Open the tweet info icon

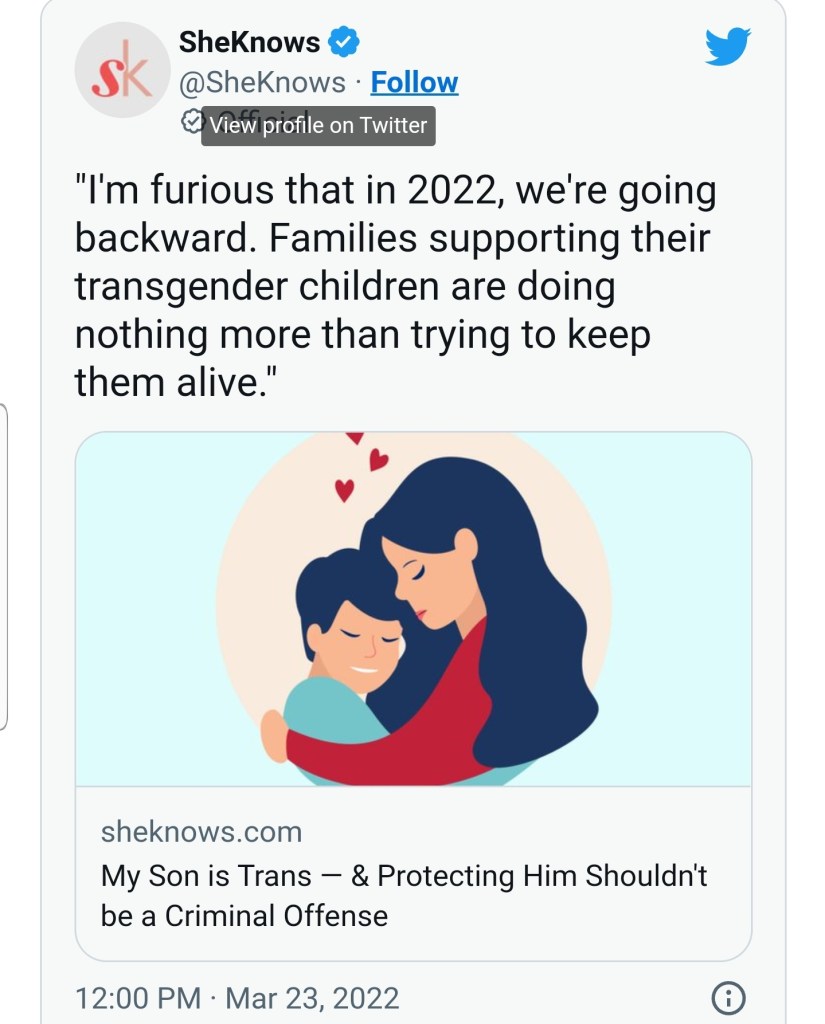tap(727, 997)
